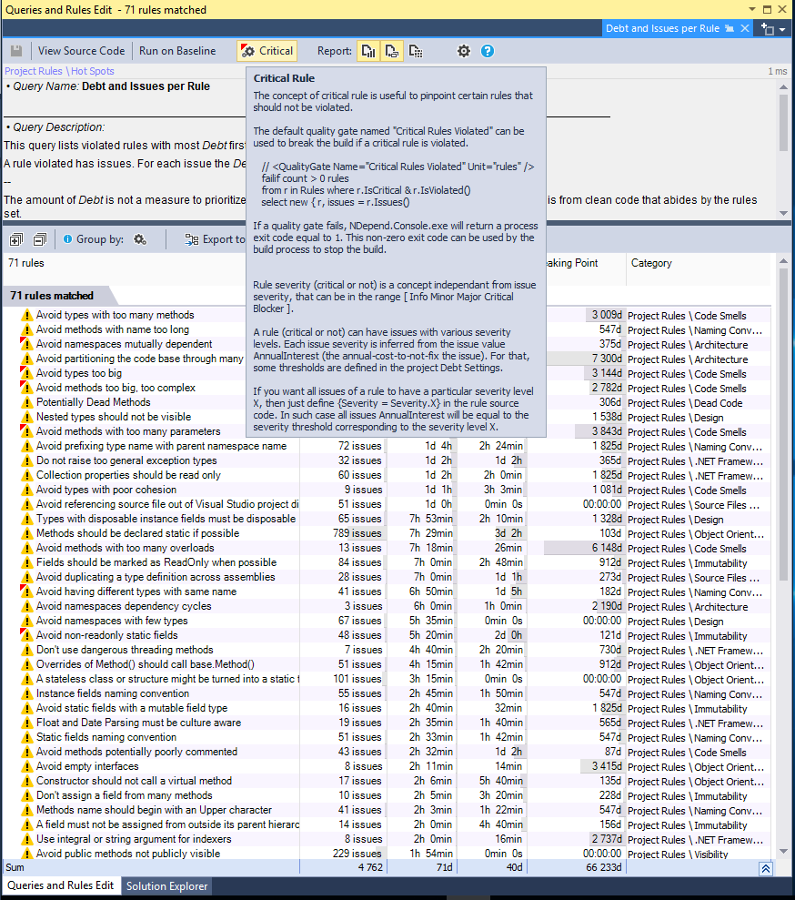
Task: Click the third Report icon in the toolbar
Action: (x=416, y=51)
